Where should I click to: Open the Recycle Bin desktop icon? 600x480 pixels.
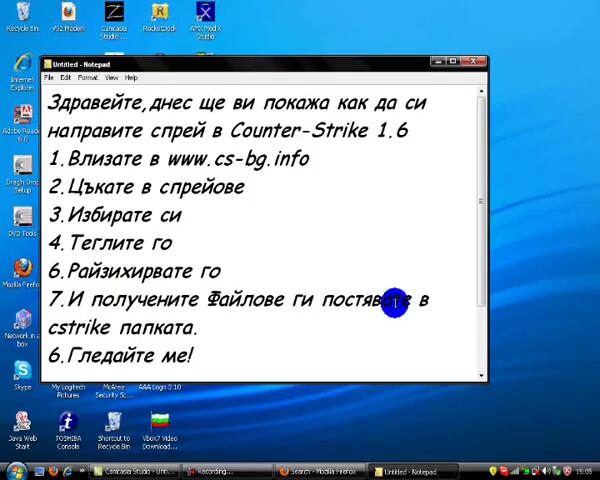pyautogui.click(x=22, y=14)
